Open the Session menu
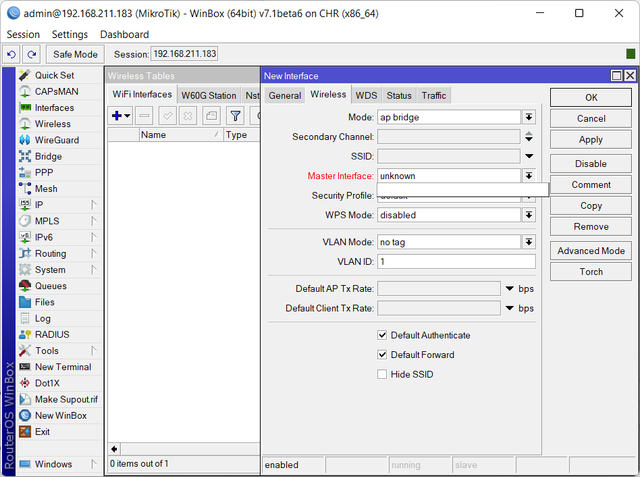Image resolution: width=640 pixels, height=477 pixels. click(x=23, y=35)
